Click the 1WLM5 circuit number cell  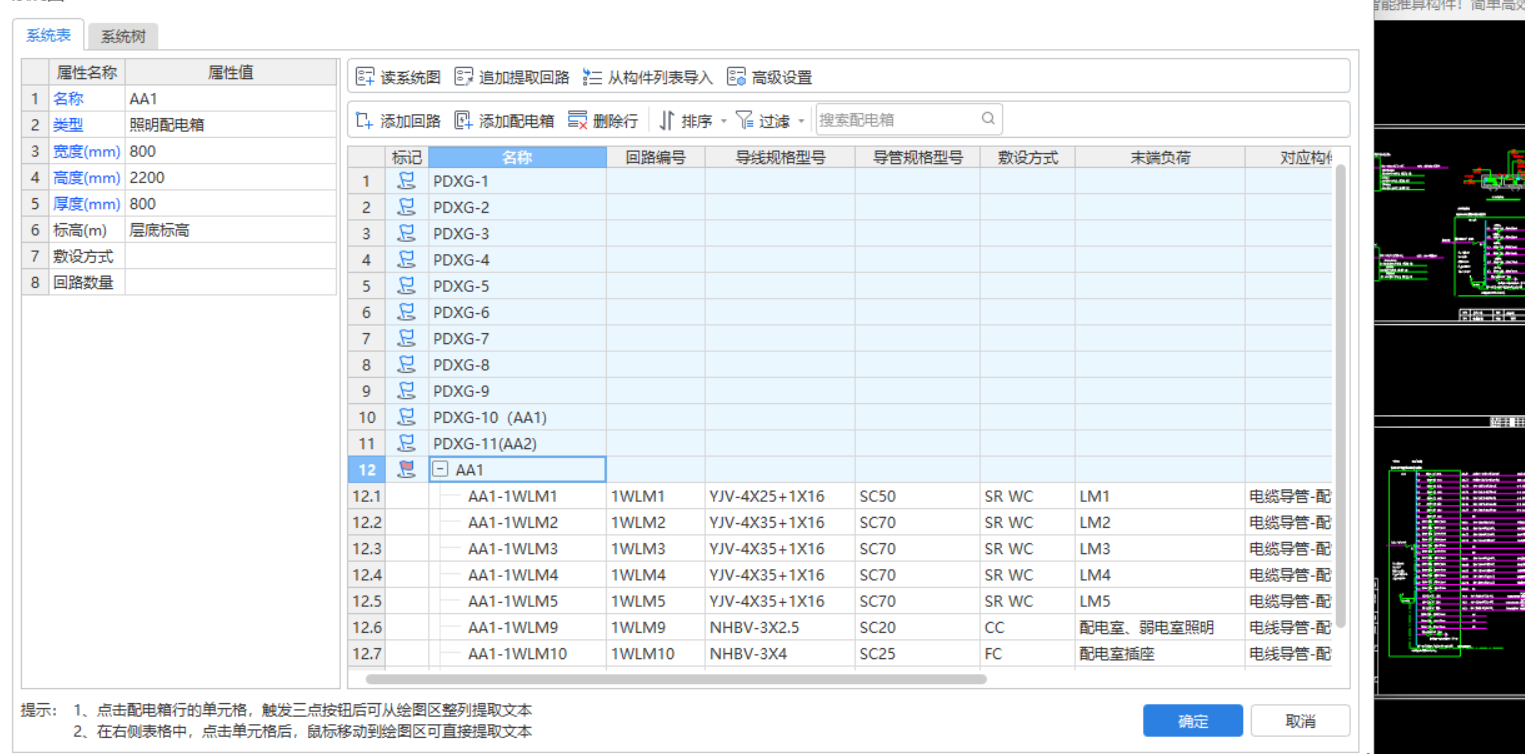pos(656,601)
